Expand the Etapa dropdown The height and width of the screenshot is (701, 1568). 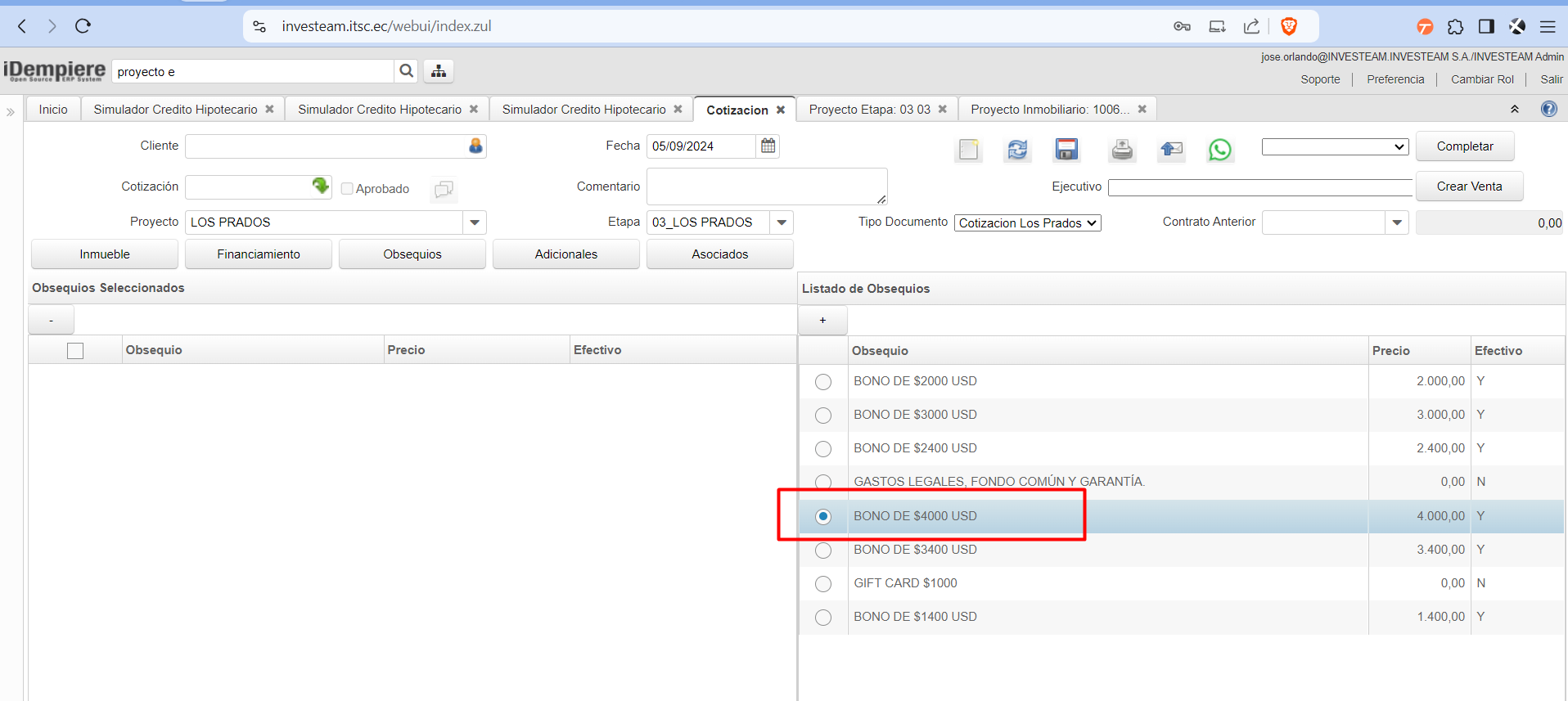[x=782, y=222]
